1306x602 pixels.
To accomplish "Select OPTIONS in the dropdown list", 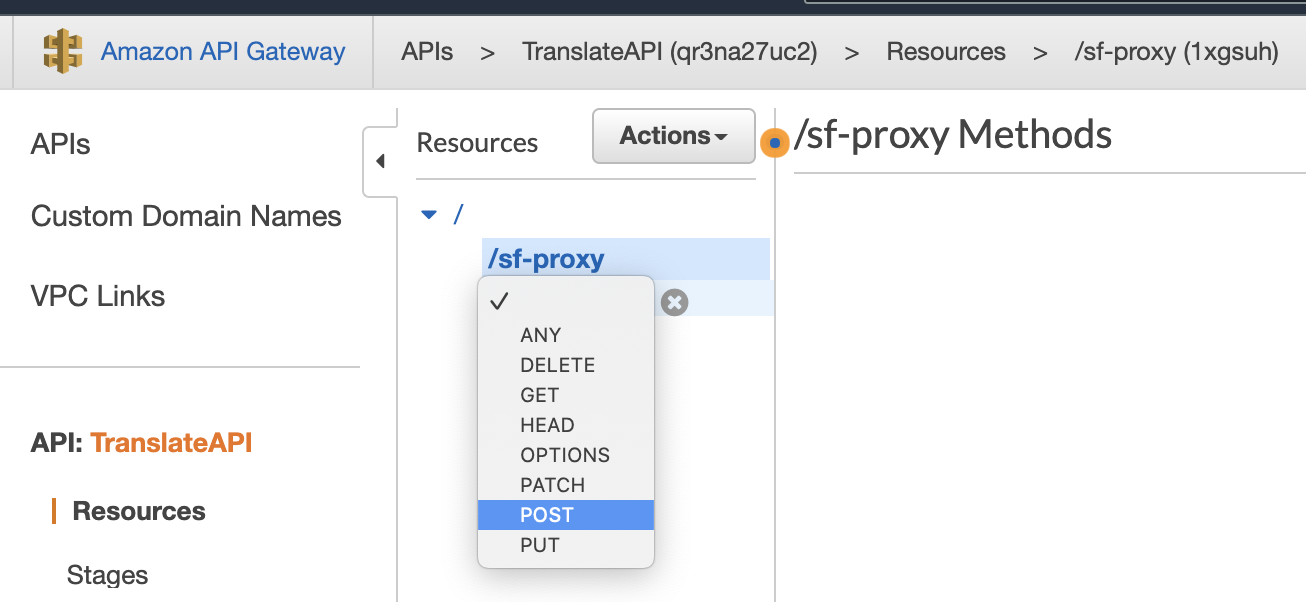I will click(564, 455).
